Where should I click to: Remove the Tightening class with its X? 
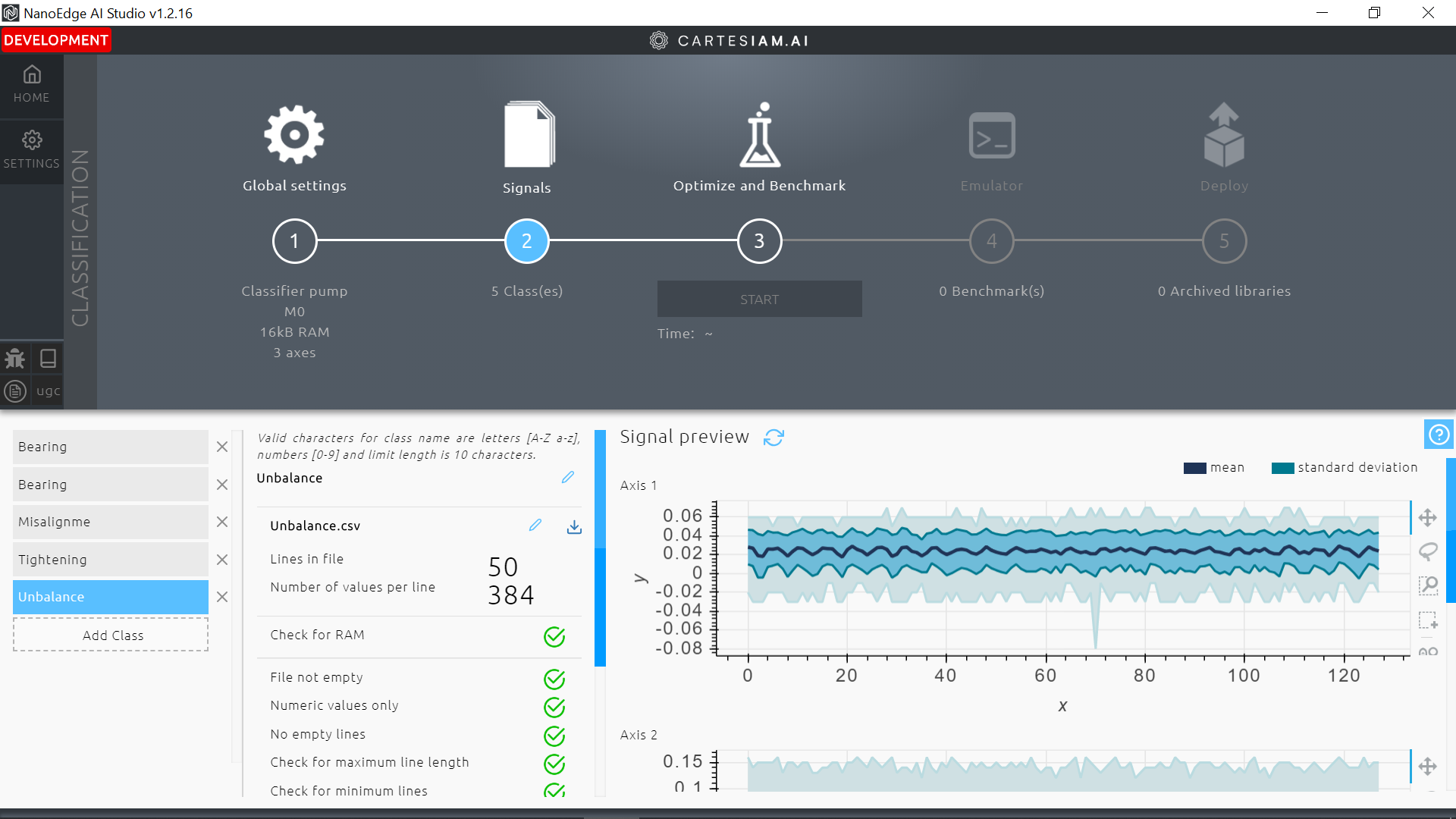pos(222,560)
